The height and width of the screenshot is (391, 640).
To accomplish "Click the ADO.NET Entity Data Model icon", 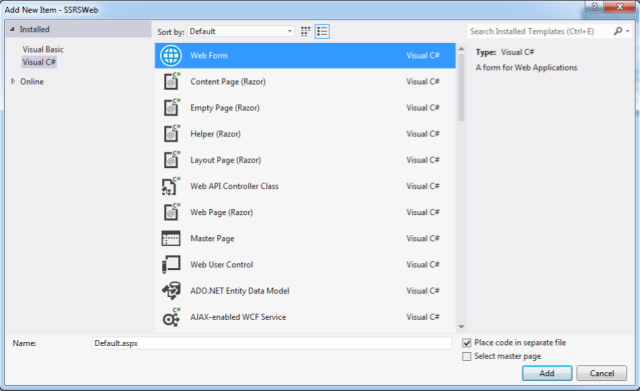I will point(171,291).
